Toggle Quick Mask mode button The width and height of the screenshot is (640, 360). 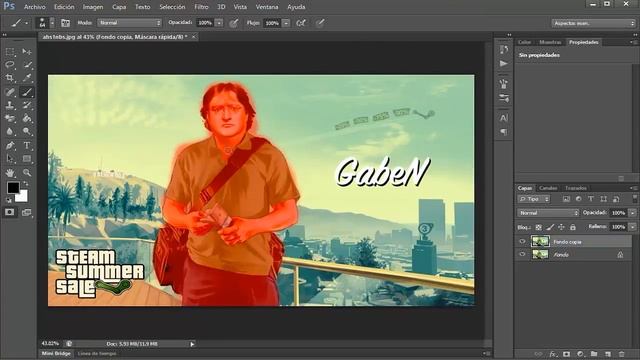(x=10, y=212)
